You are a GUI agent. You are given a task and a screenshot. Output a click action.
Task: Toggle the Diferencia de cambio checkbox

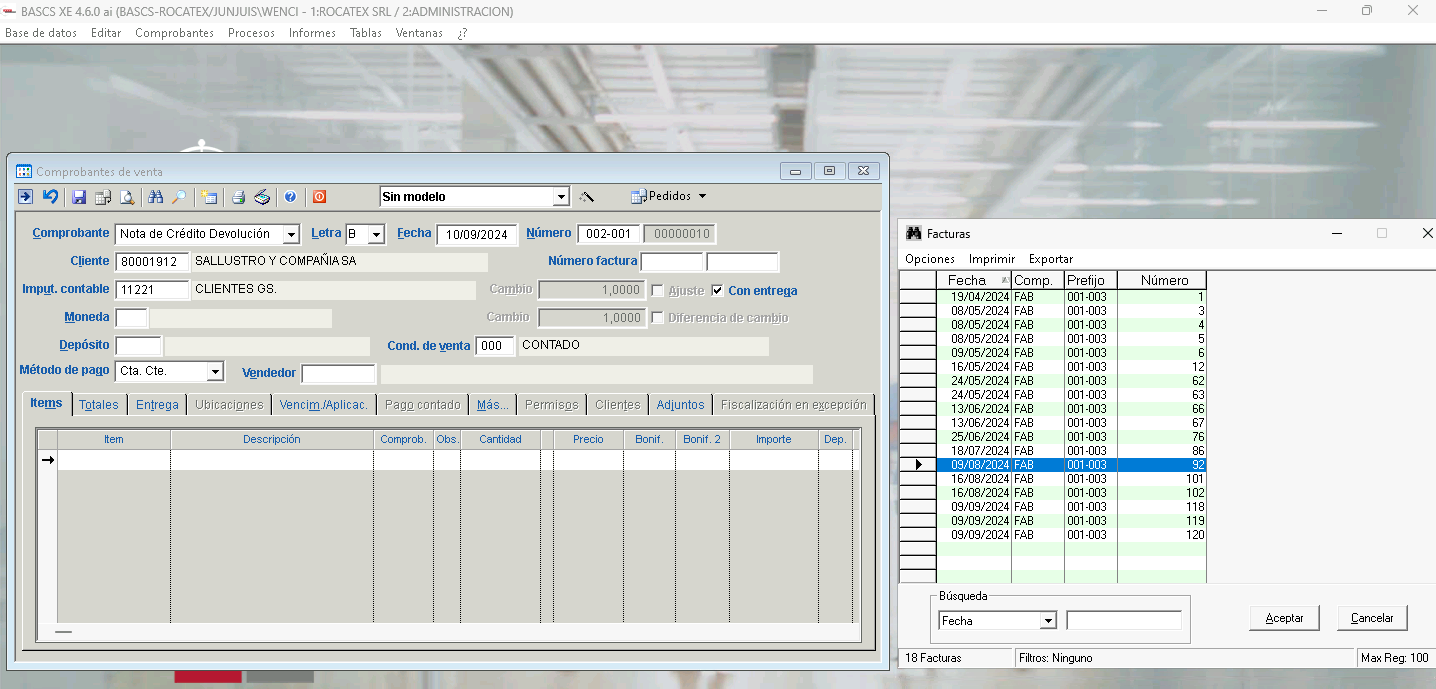(x=658, y=318)
